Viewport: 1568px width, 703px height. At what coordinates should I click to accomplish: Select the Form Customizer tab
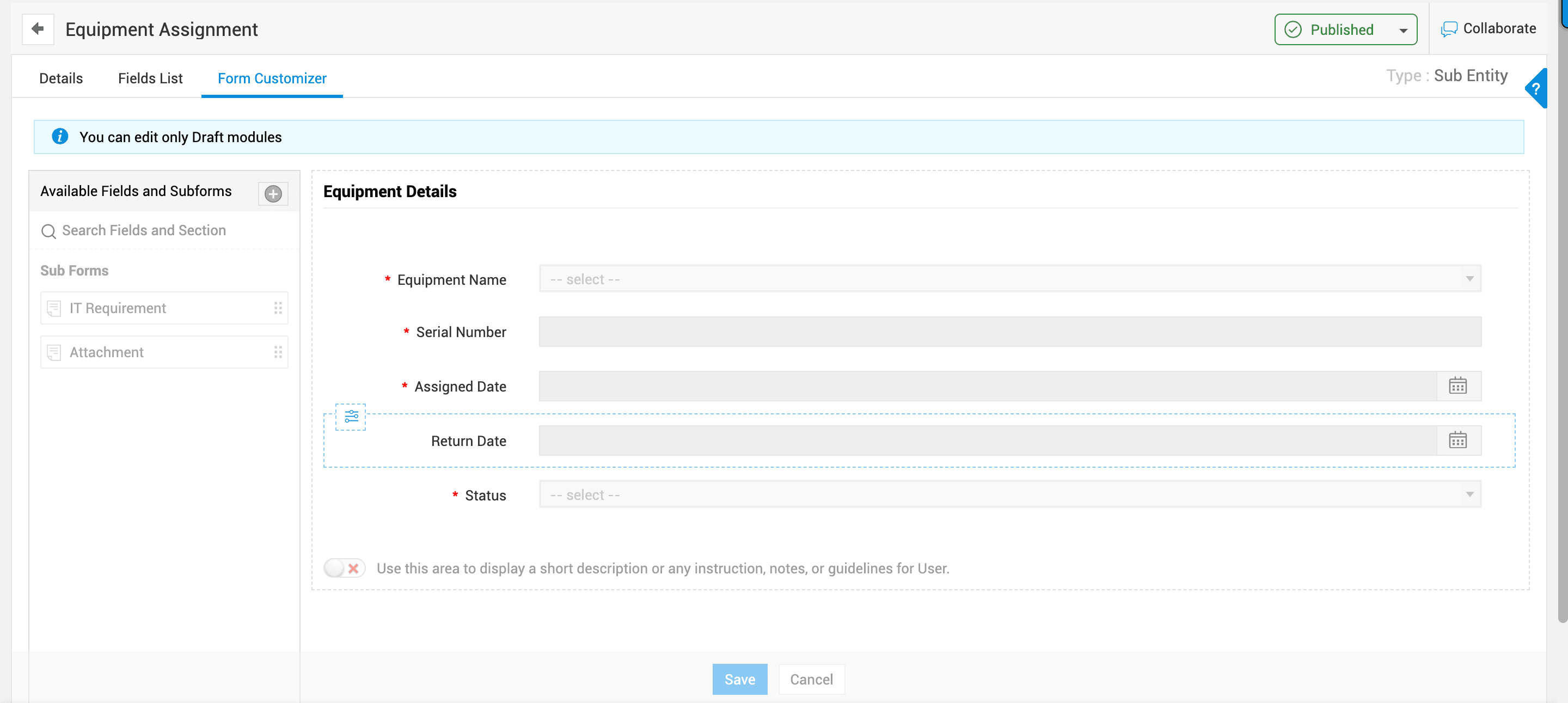click(x=272, y=78)
